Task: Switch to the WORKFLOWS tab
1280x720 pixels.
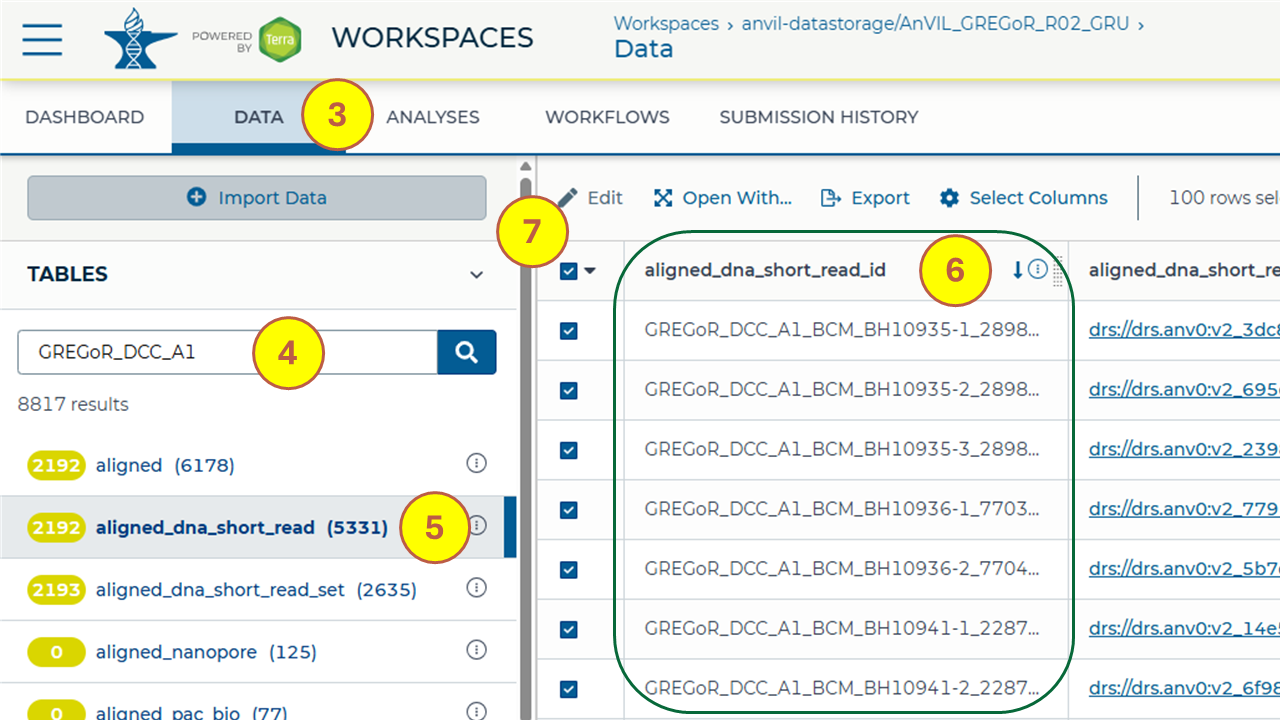Action: pyautogui.click(x=607, y=117)
